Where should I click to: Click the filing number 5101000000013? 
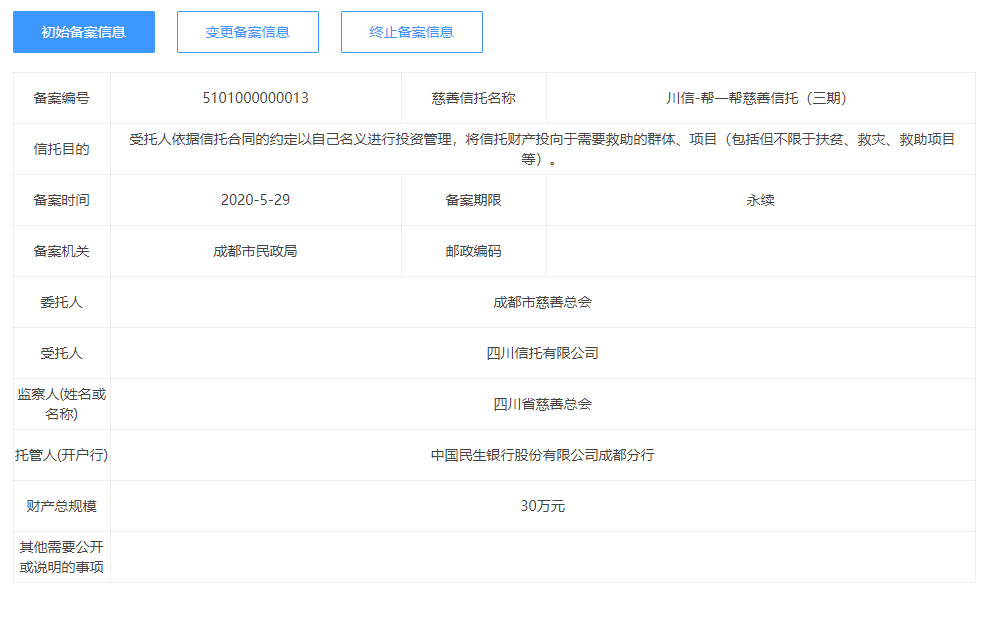[x=255, y=98]
